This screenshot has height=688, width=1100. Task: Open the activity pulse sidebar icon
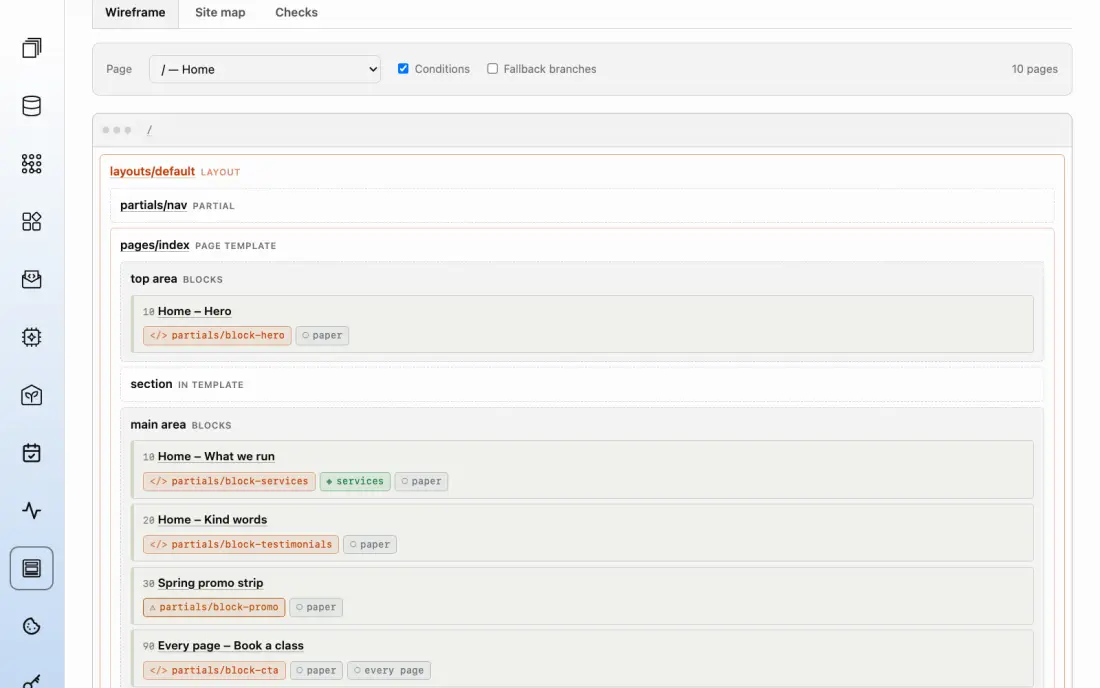point(32,511)
